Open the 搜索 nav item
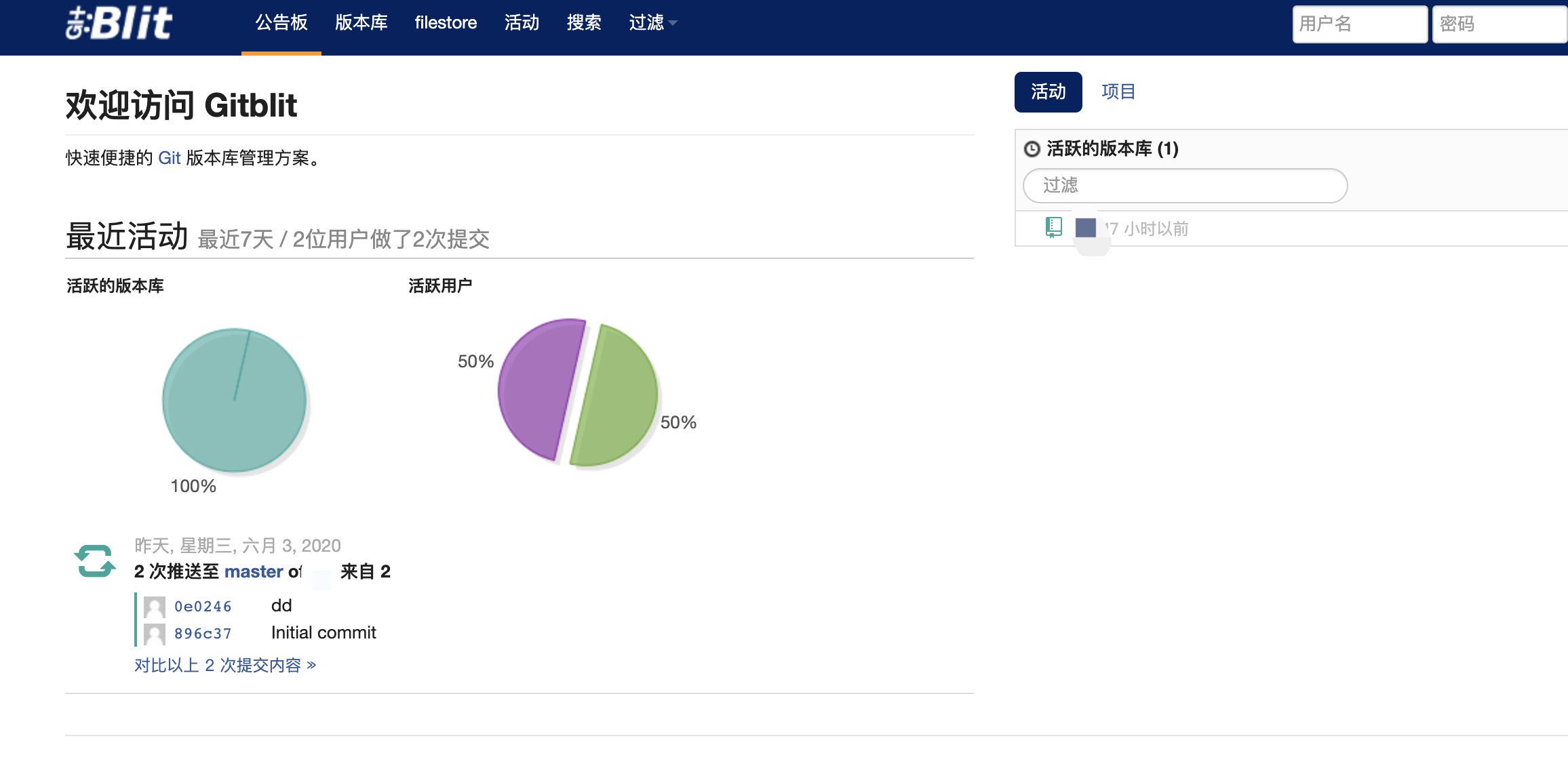 [584, 23]
